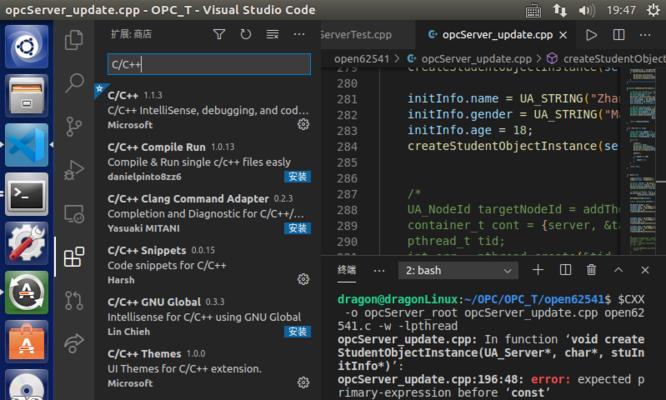
Task: Open System Settings wrench-gear launcher icon
Action: (x=27, y=243)
